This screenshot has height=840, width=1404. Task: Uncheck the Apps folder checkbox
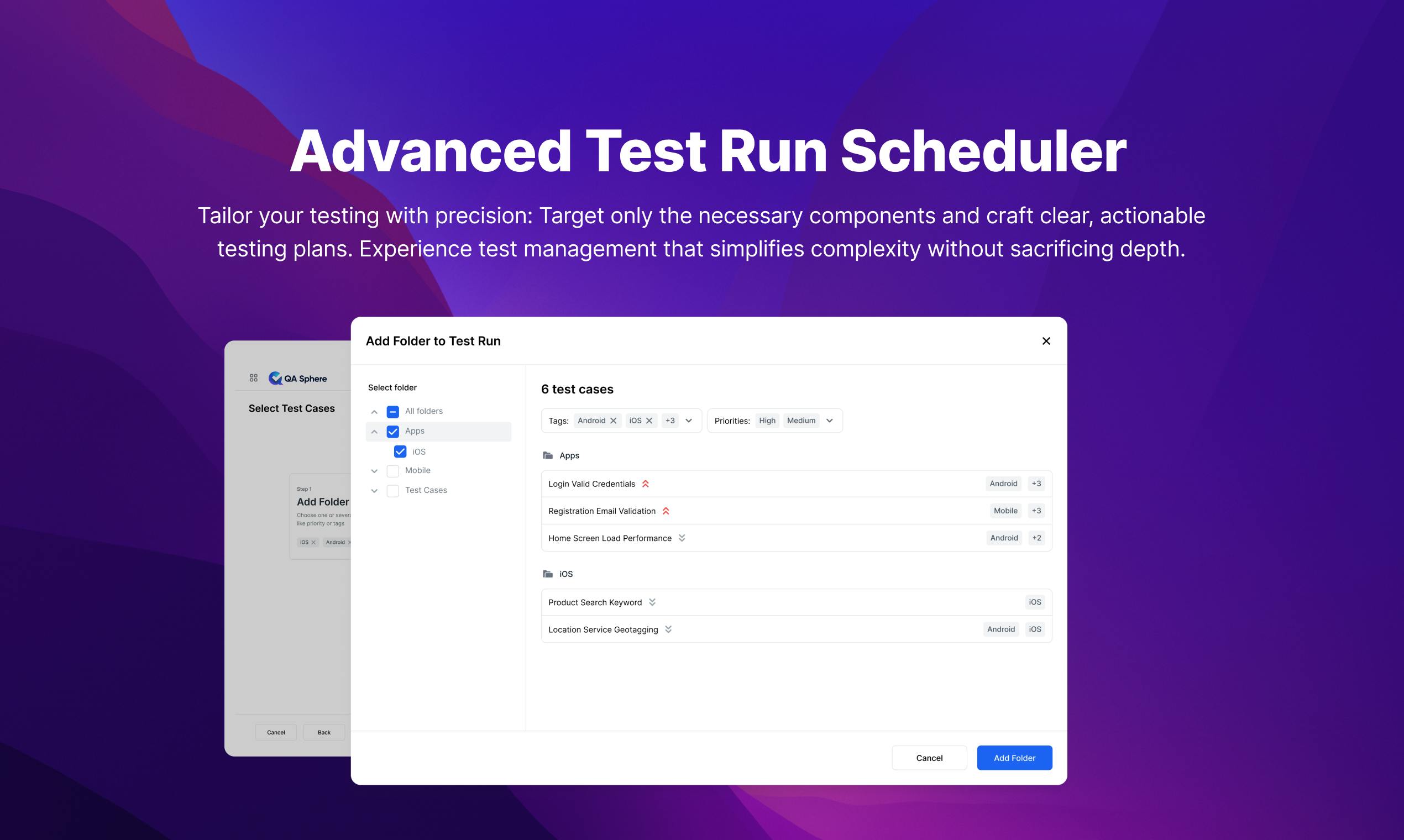(x=392, y=431)
